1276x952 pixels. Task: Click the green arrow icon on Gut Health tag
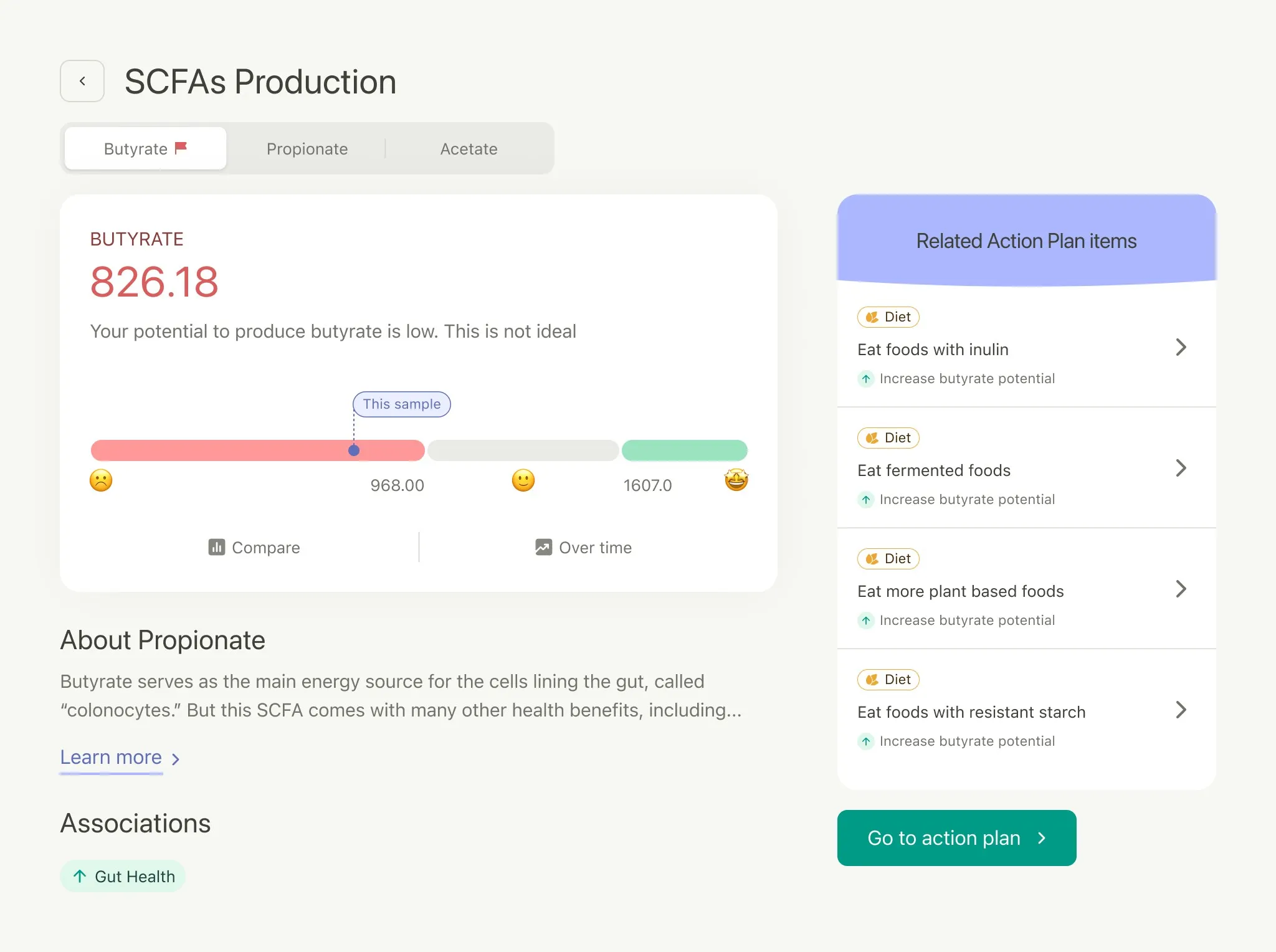coord(79,876)
